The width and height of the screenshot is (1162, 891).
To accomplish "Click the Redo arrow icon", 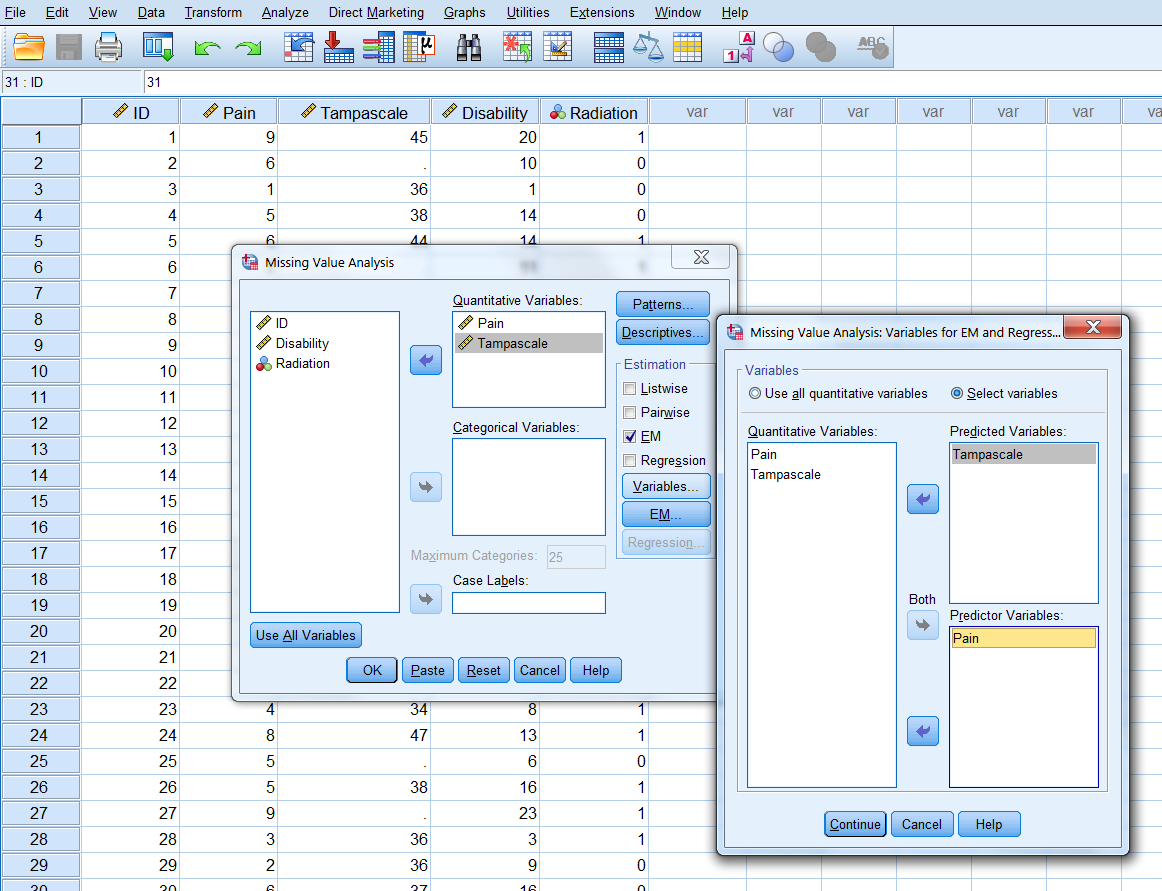I will (247, 48).
